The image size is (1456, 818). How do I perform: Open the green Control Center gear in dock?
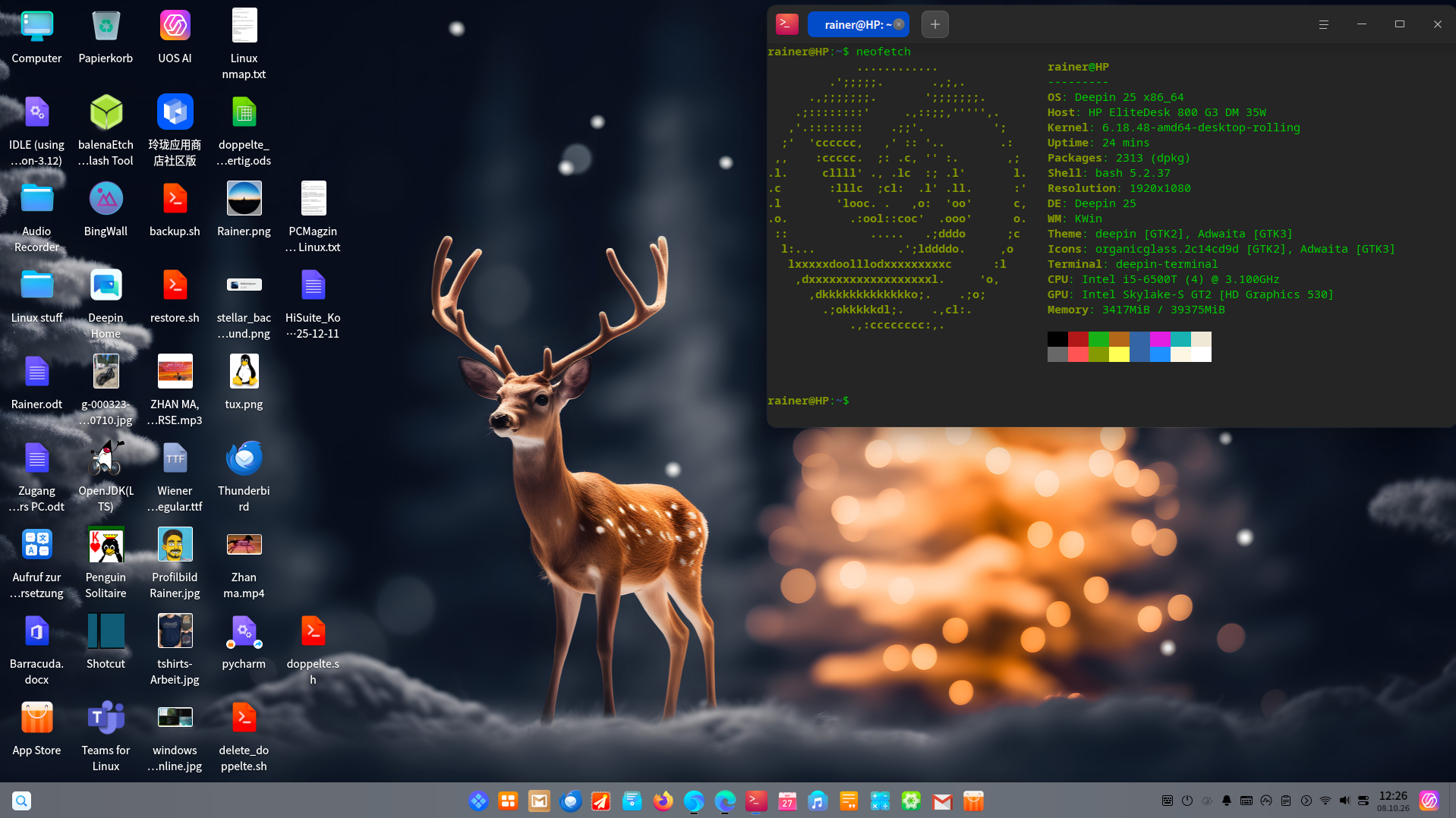911,801
